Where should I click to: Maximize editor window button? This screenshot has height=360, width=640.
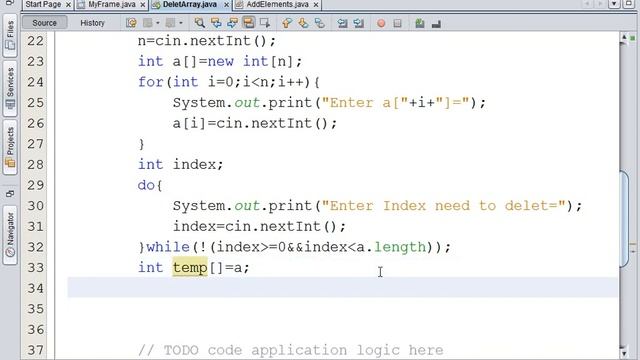coord(629,4)
